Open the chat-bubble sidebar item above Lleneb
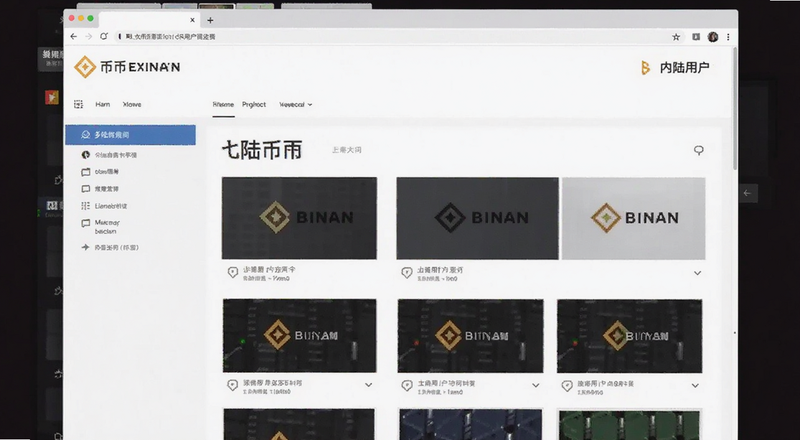 [101, 189]
